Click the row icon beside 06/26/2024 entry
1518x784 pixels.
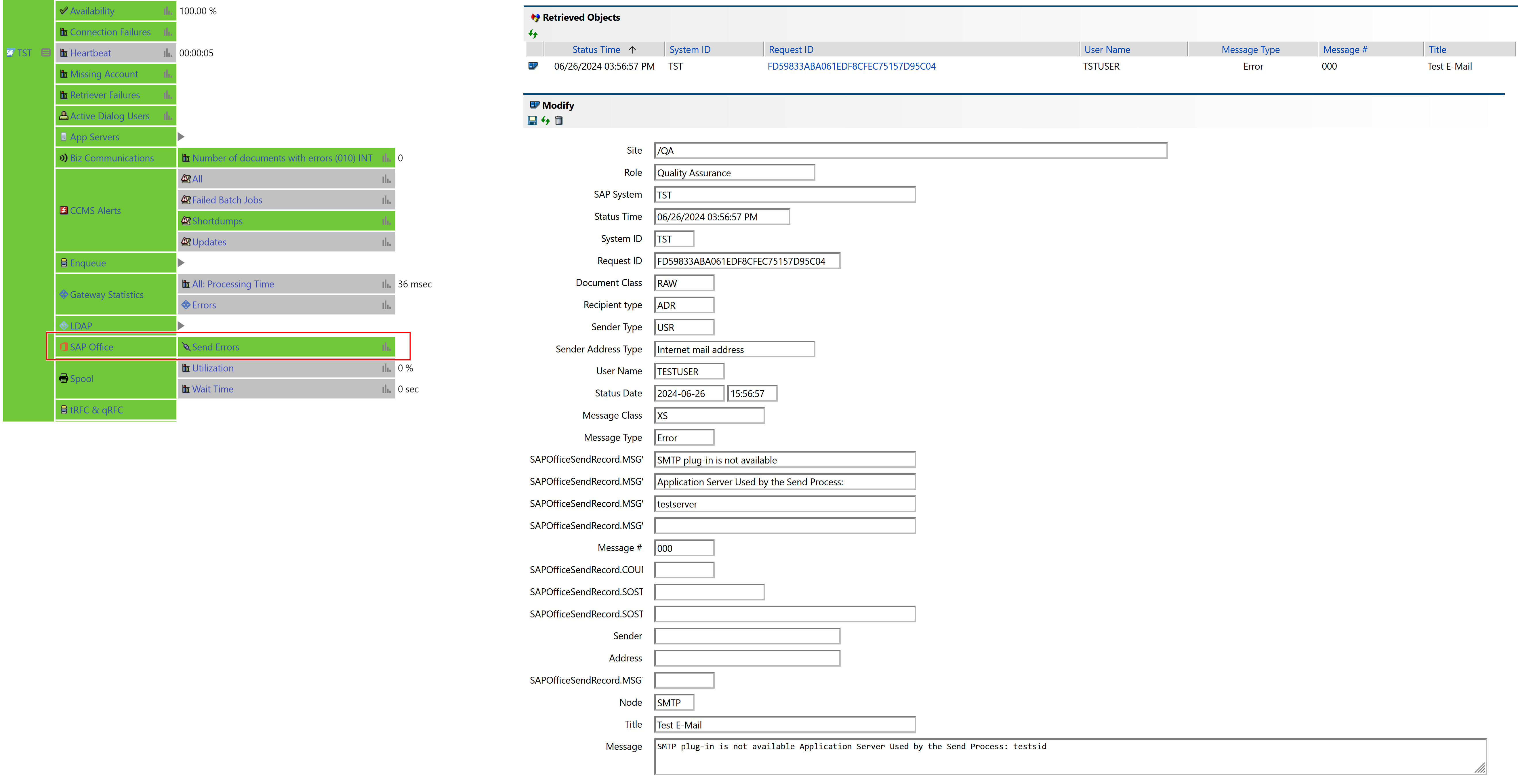click(533, 66)
